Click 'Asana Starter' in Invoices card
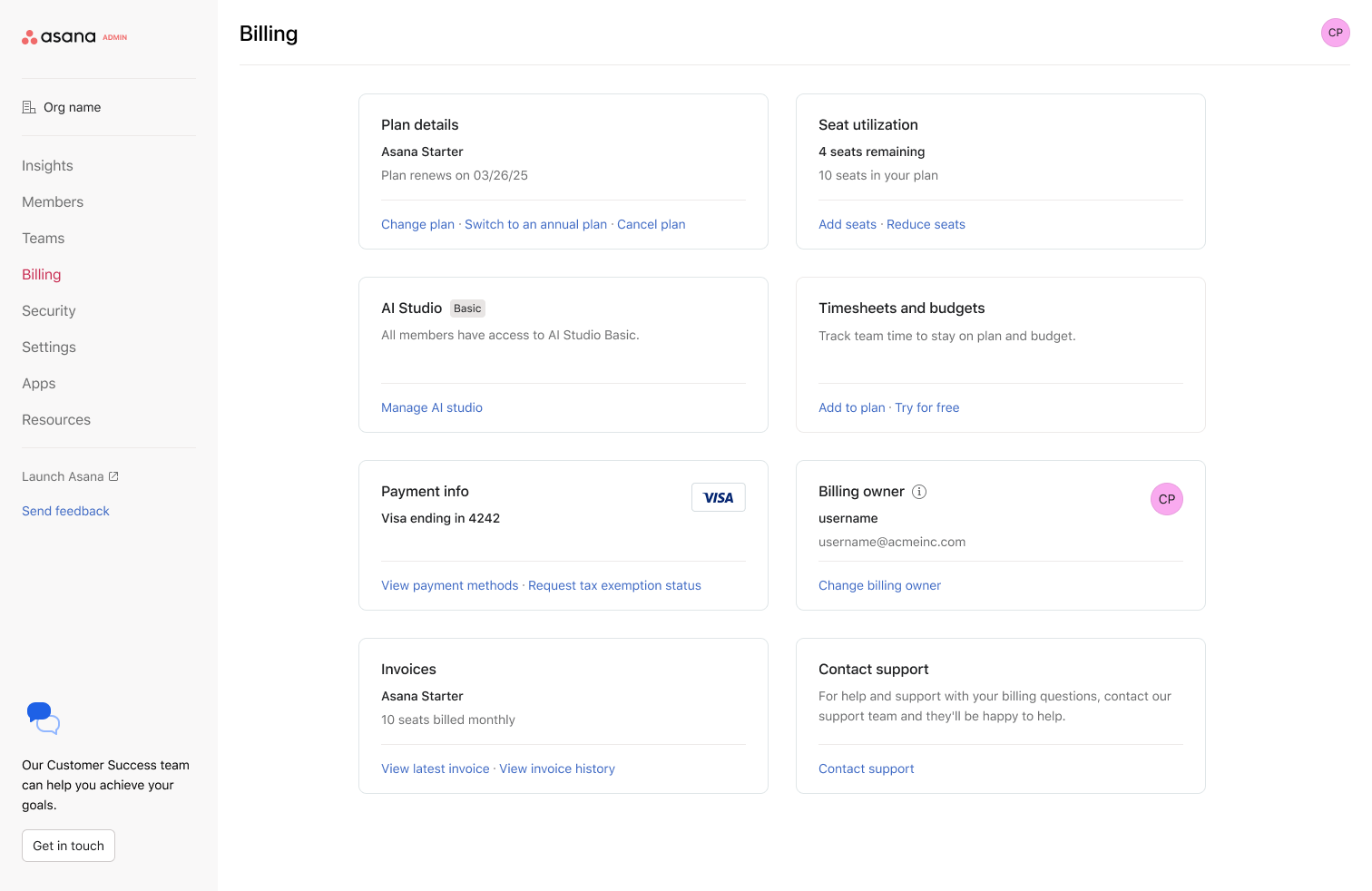1372x891 pixels. (422, 696)
